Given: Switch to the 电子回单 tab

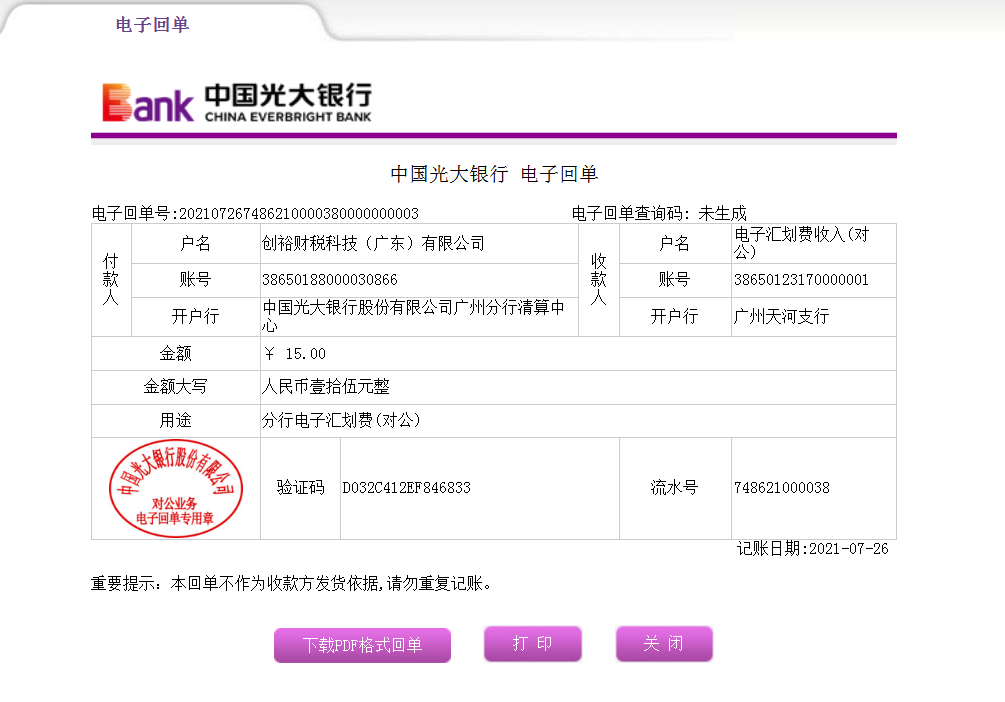Looking at the screenshot, I should coord(152,25).
